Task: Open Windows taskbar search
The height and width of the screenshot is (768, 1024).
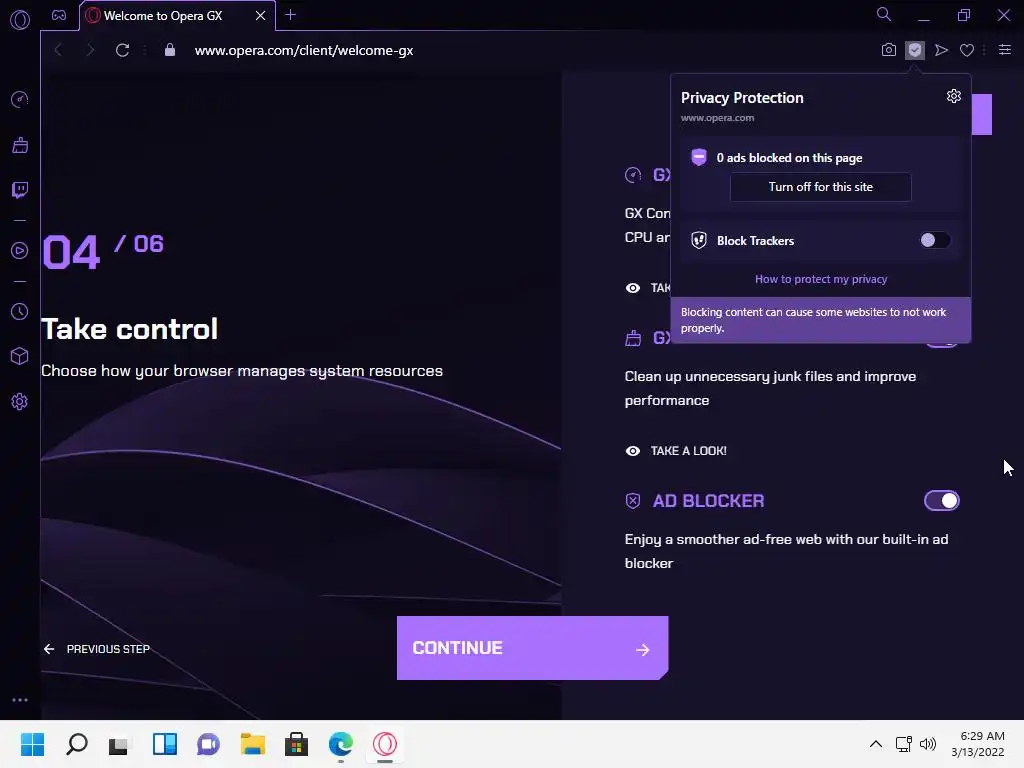Action: pyautogui.click(x=77, y=744)
